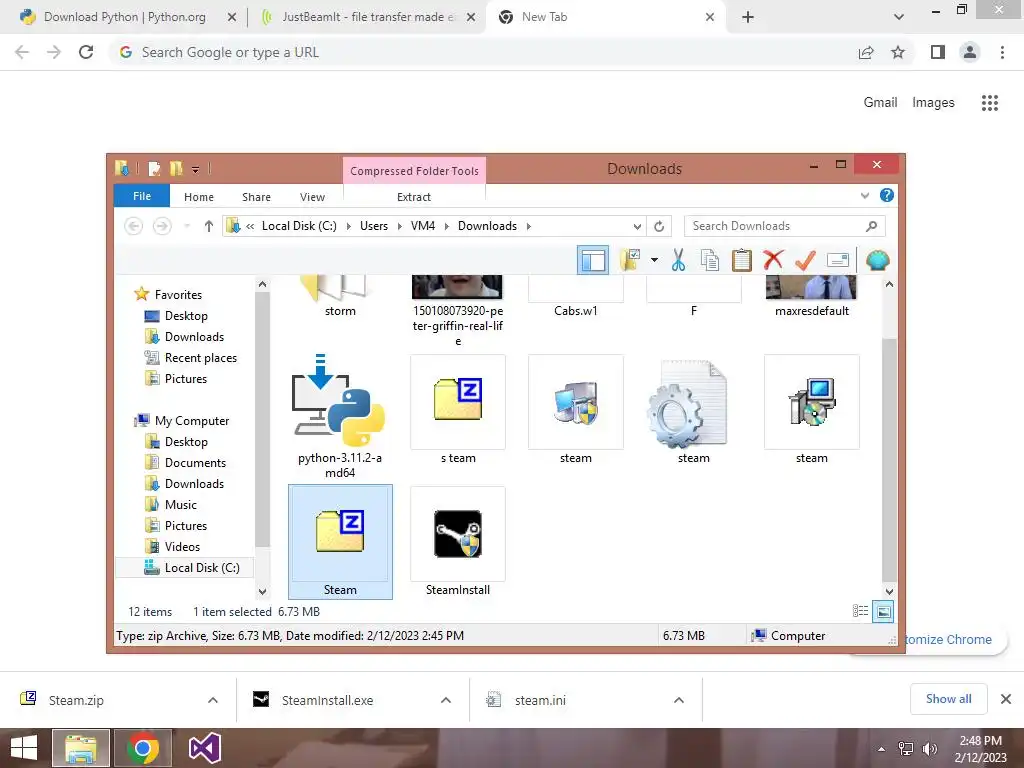Click VM4 in the address breadcrumb
Screen dimensions: 1024x768
423,226
